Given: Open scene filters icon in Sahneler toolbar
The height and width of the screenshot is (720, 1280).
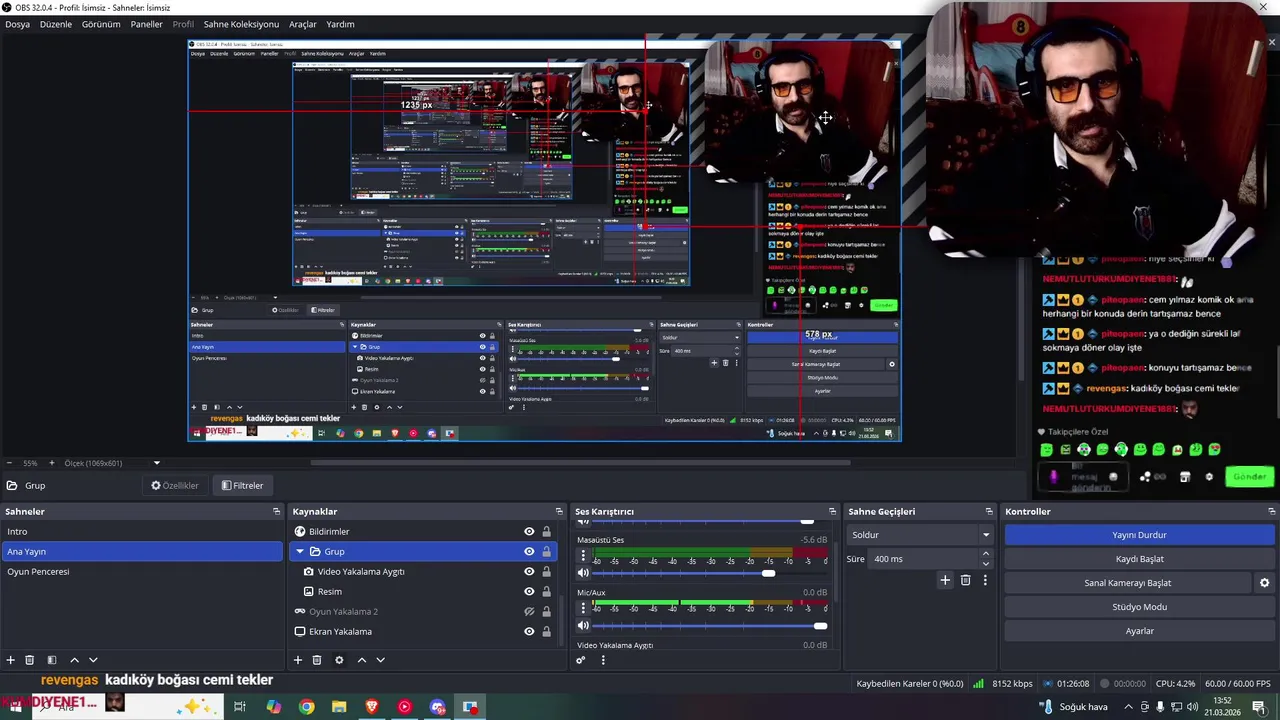Looking at the screenshot, I should point(52,660).
